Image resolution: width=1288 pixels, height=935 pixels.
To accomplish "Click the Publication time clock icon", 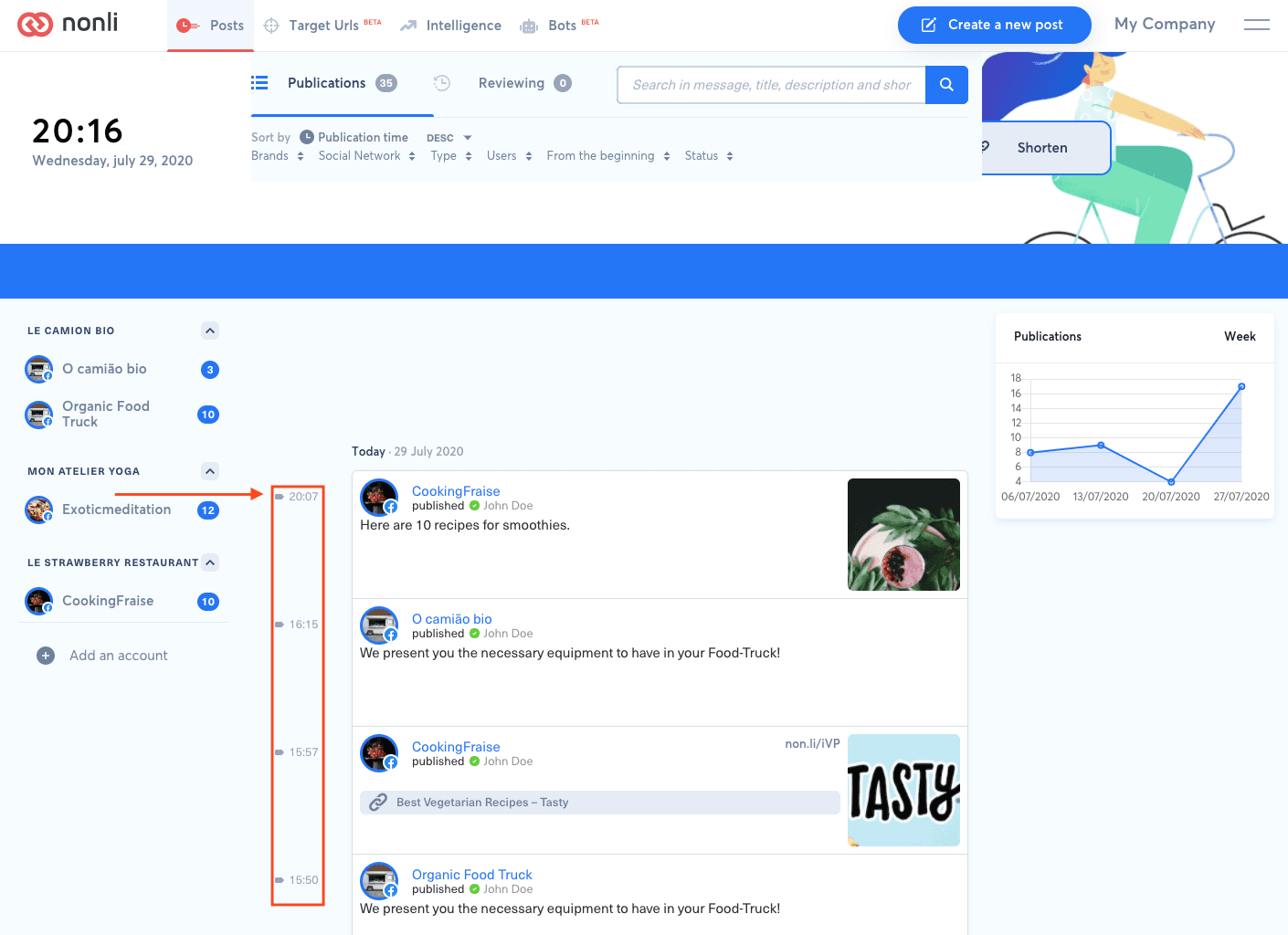I will (307, 137).
